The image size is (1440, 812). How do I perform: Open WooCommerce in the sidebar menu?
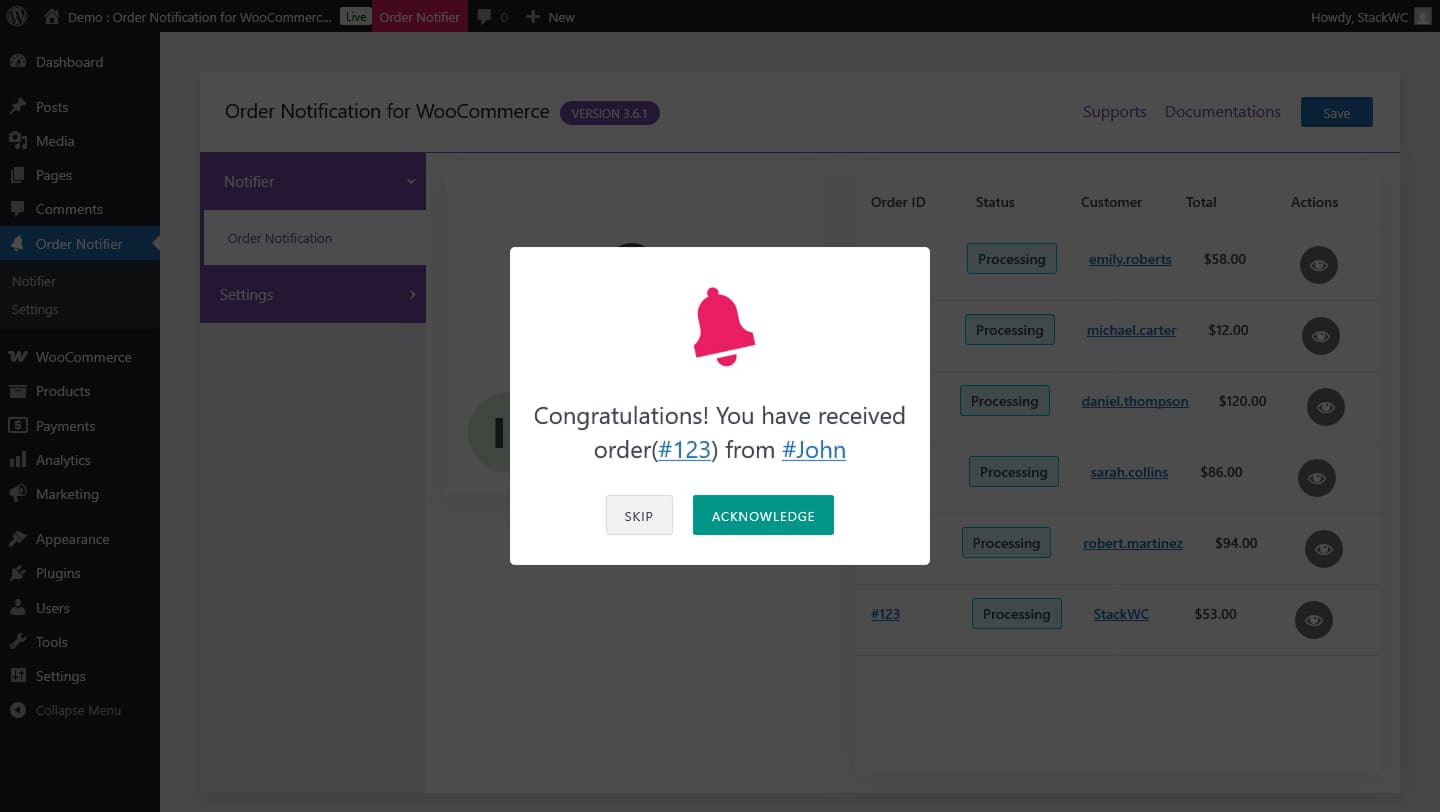point(83,357)
